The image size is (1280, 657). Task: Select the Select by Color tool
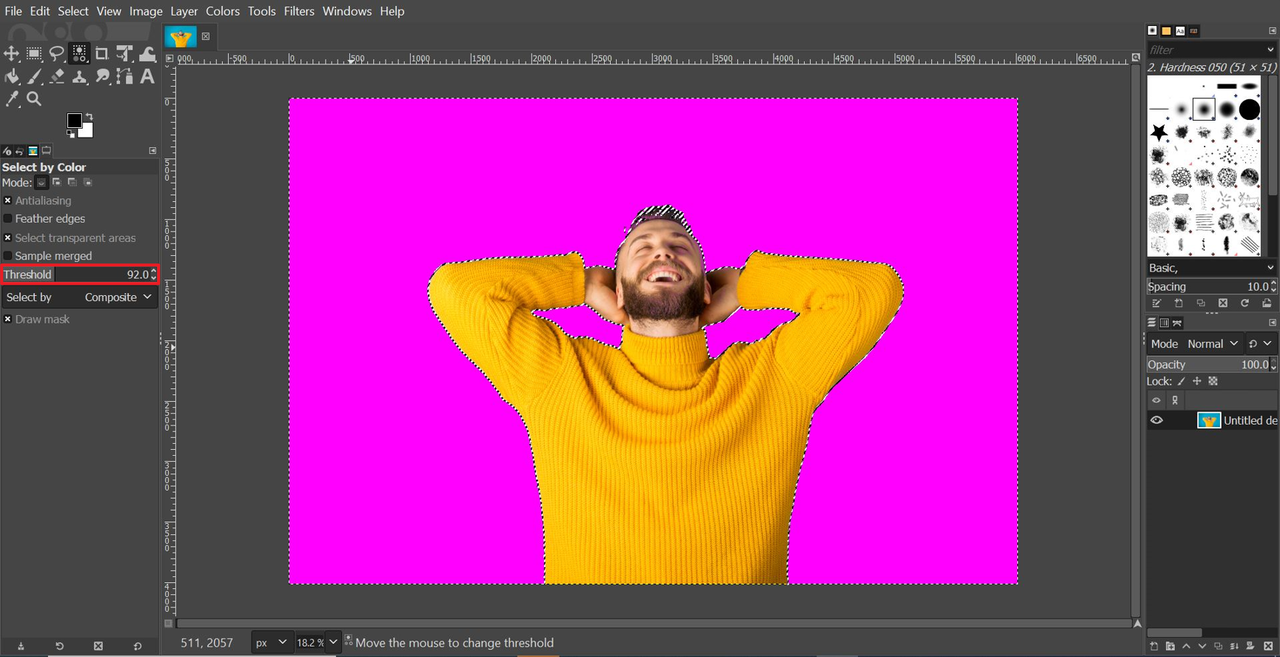pyautogui.click(x=79, y=53)
